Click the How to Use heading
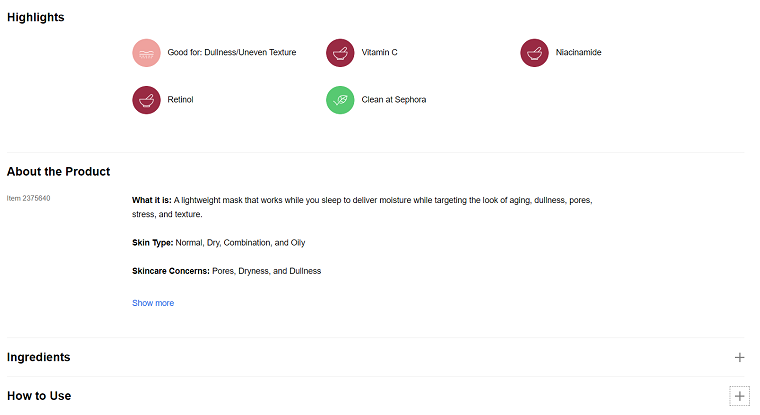The height and width of the screenshot is (415, 760). [x=39, y=396]
